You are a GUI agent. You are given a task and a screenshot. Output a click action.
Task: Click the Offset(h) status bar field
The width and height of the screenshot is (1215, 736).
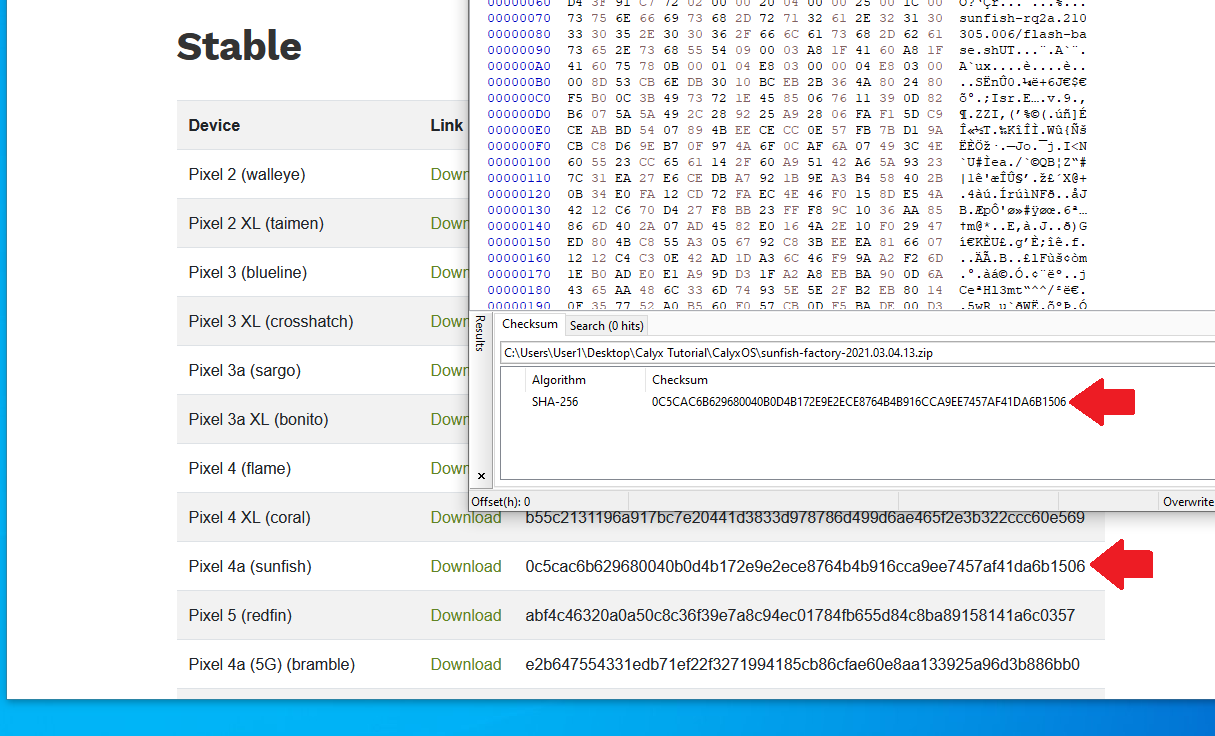(x=502, y=502)
